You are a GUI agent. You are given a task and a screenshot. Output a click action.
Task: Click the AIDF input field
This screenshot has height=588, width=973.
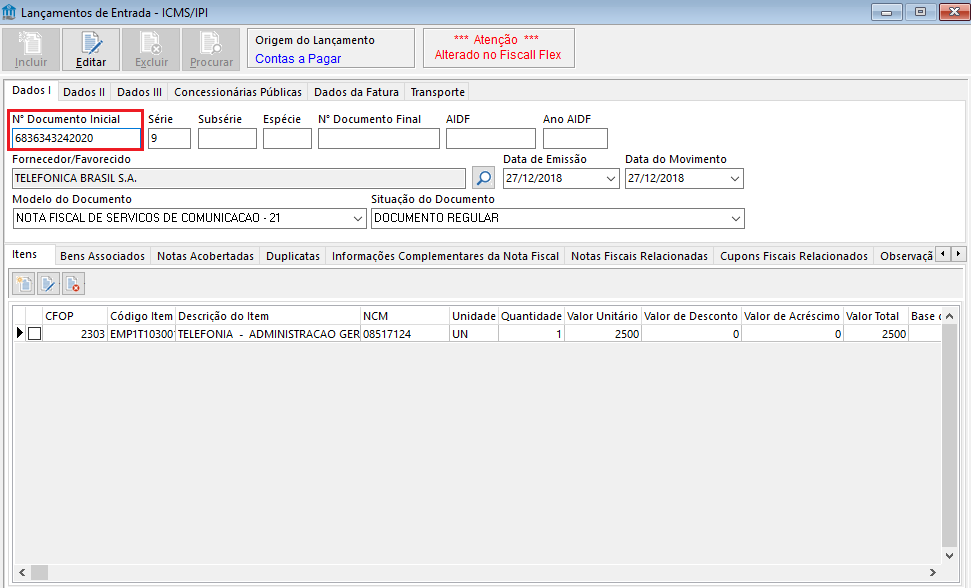(491, 138)
